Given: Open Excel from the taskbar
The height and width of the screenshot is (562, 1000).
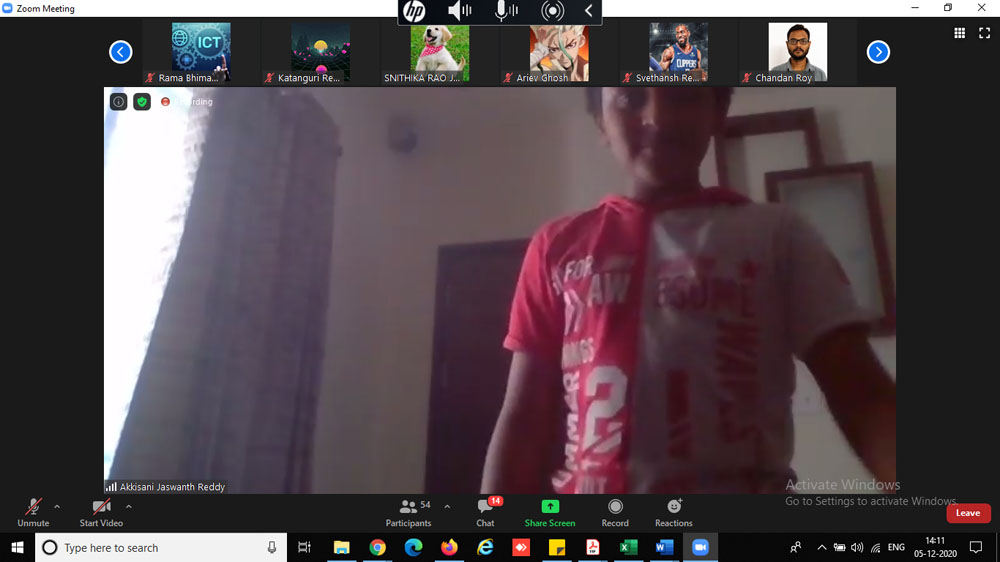Looking at the screenshot, I should (628, 547).
